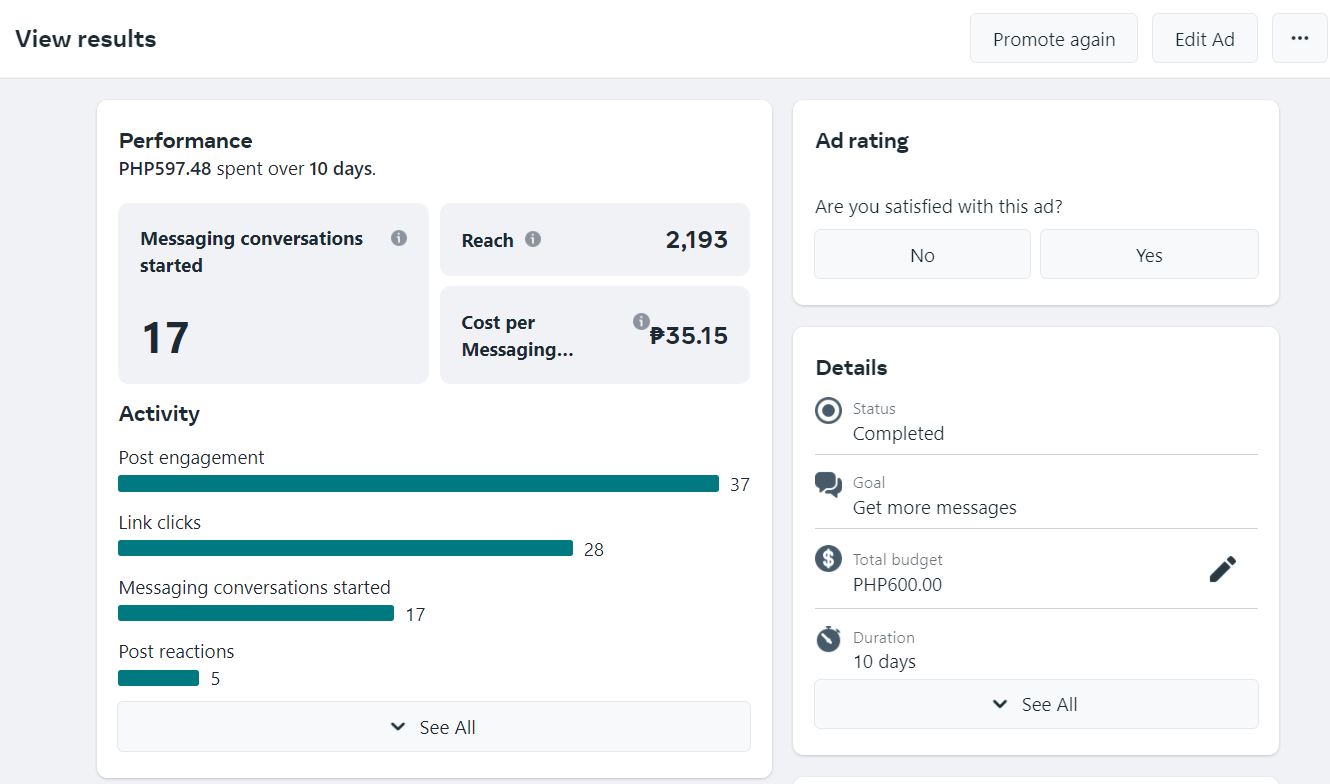Image resolution: width=1330 pixels, height=784 pixels.
Task: Click the Total budget dollar icon
Action: 828,559
